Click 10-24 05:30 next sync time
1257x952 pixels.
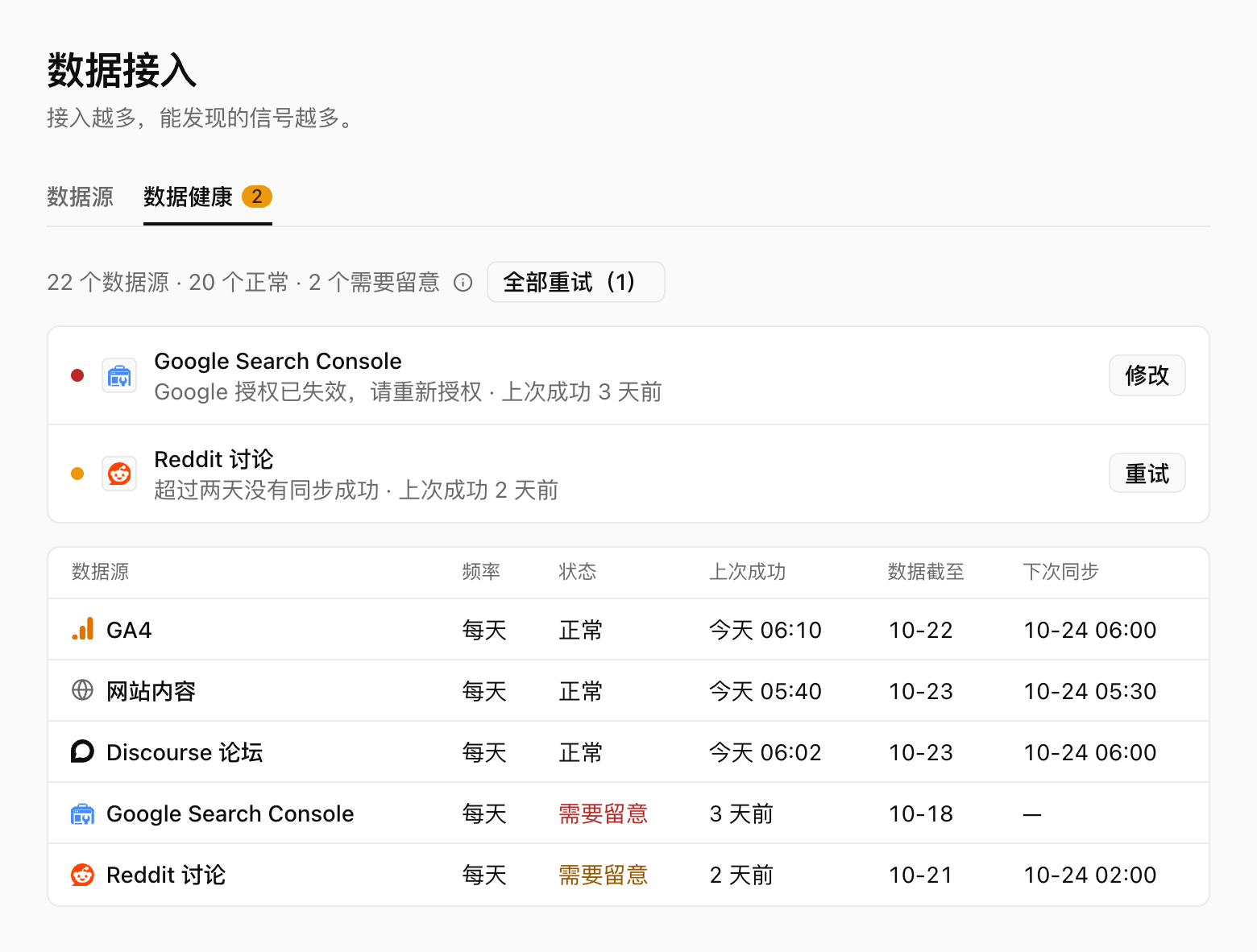[x=1090, y=691]
